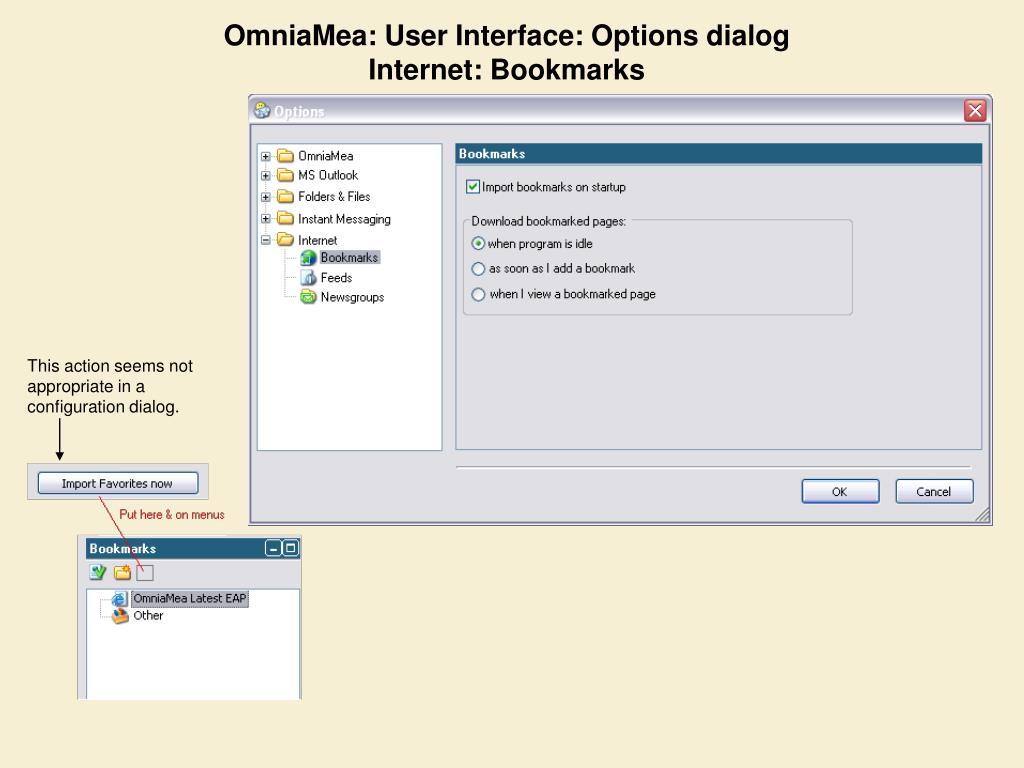Screen dimensions: 1024x768
Task: Close the Options dialog
Action: point(975,110)
